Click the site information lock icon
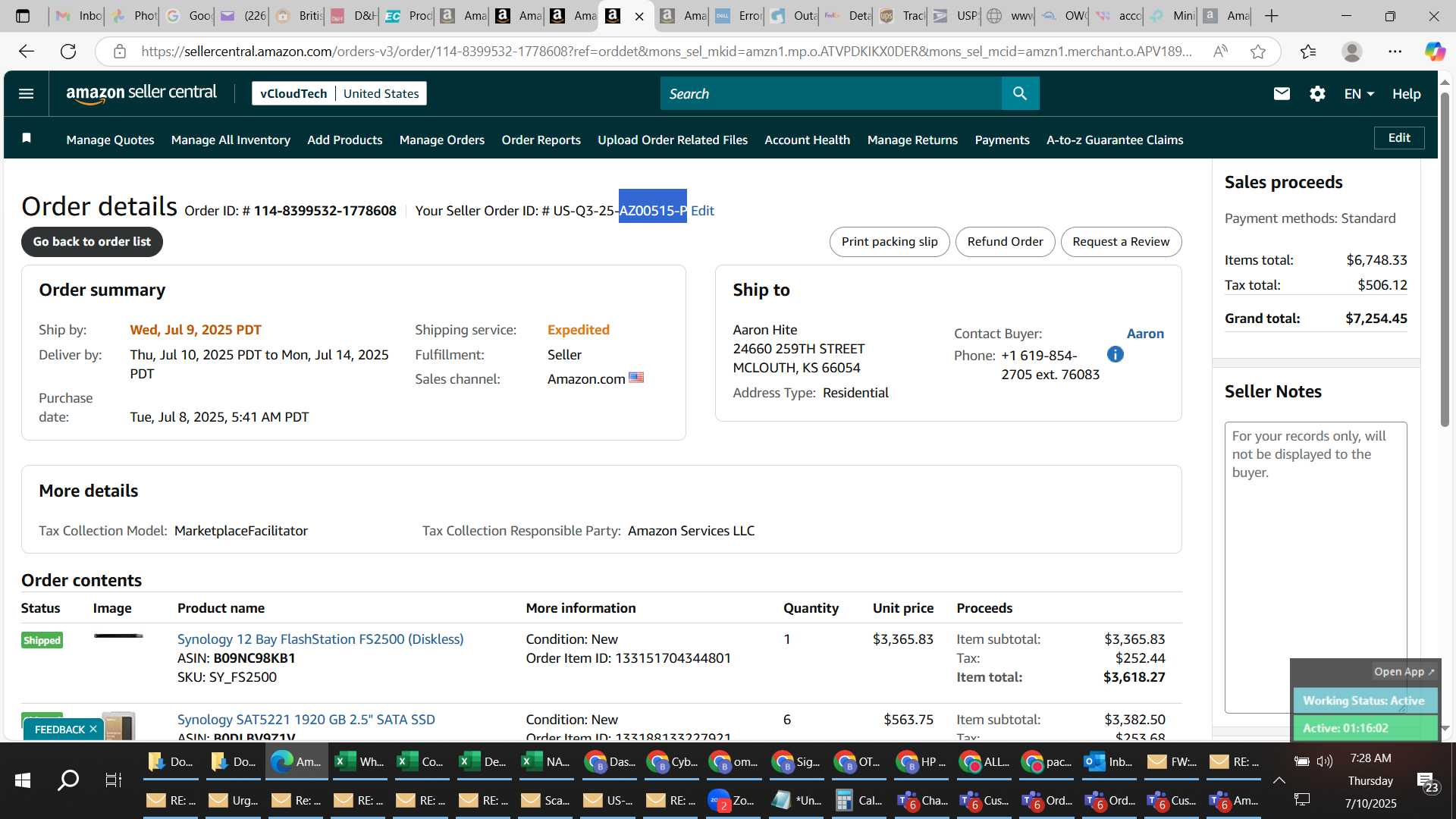The image size is (1456, 819). tap(119, 52)
